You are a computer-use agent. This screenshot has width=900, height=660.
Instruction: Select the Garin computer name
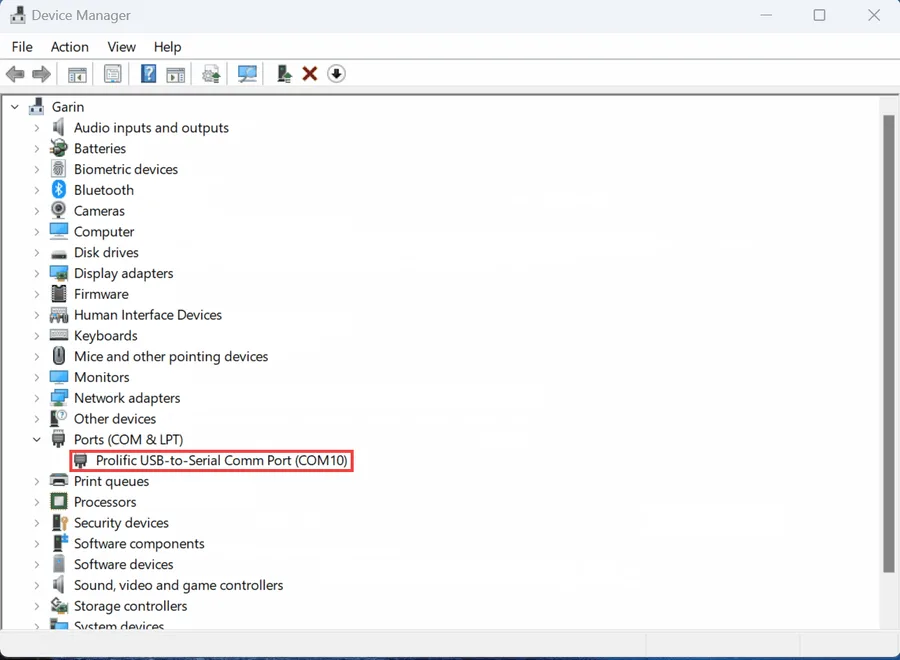point(68,107)
